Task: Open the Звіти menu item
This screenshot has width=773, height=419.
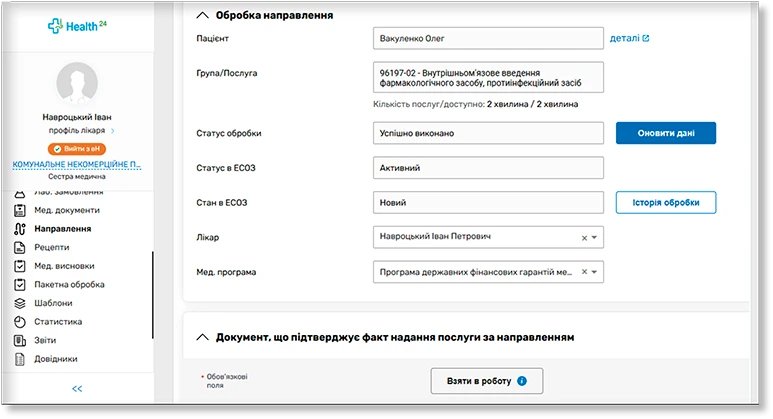Action: 45,341
